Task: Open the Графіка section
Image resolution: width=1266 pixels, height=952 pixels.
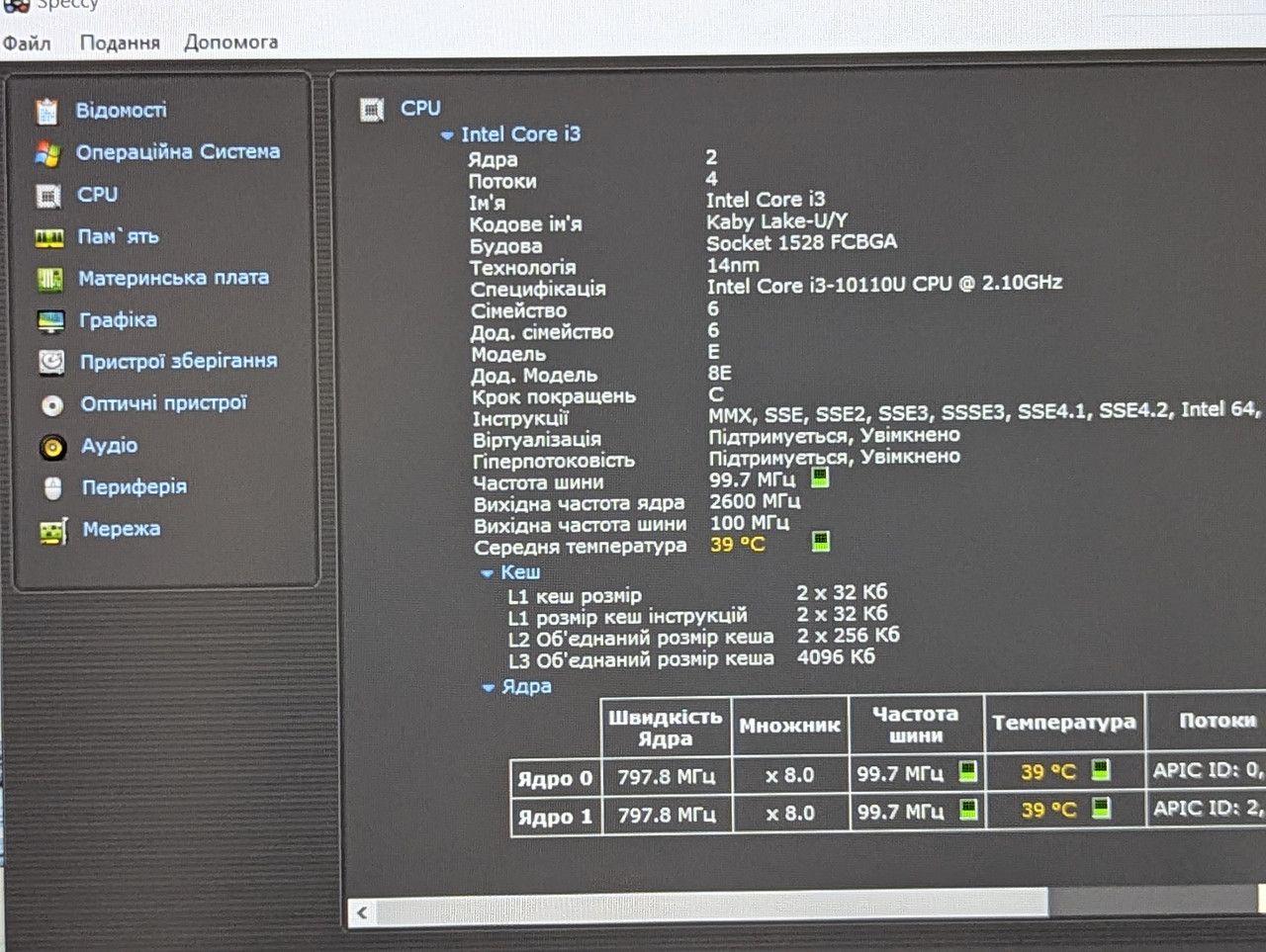Action: tap(118, 320)
